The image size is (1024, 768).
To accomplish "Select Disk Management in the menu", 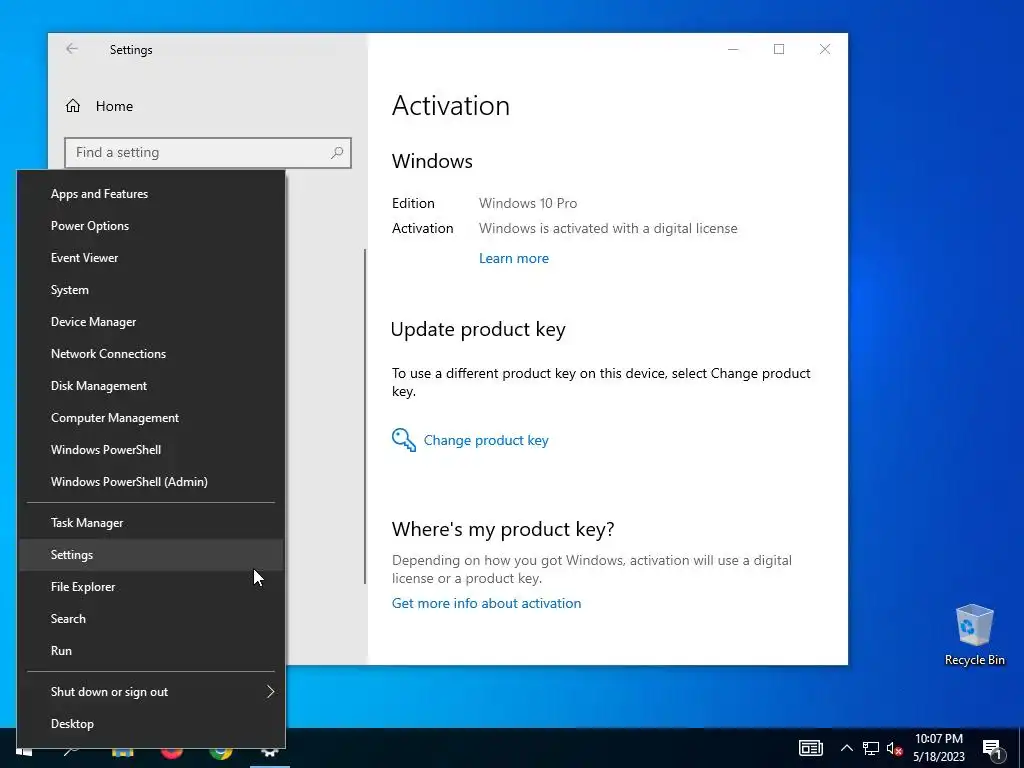I will click(x=151, y=386).
